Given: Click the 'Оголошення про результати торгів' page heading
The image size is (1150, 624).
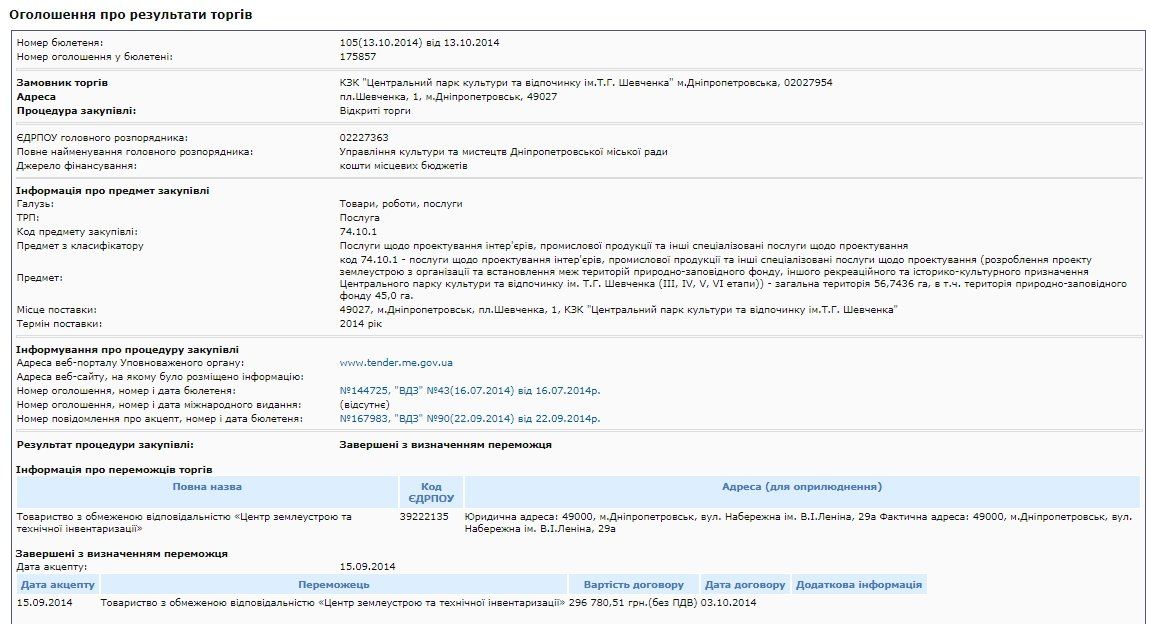Looking at the screenshot, I should [x=131, y=15].
